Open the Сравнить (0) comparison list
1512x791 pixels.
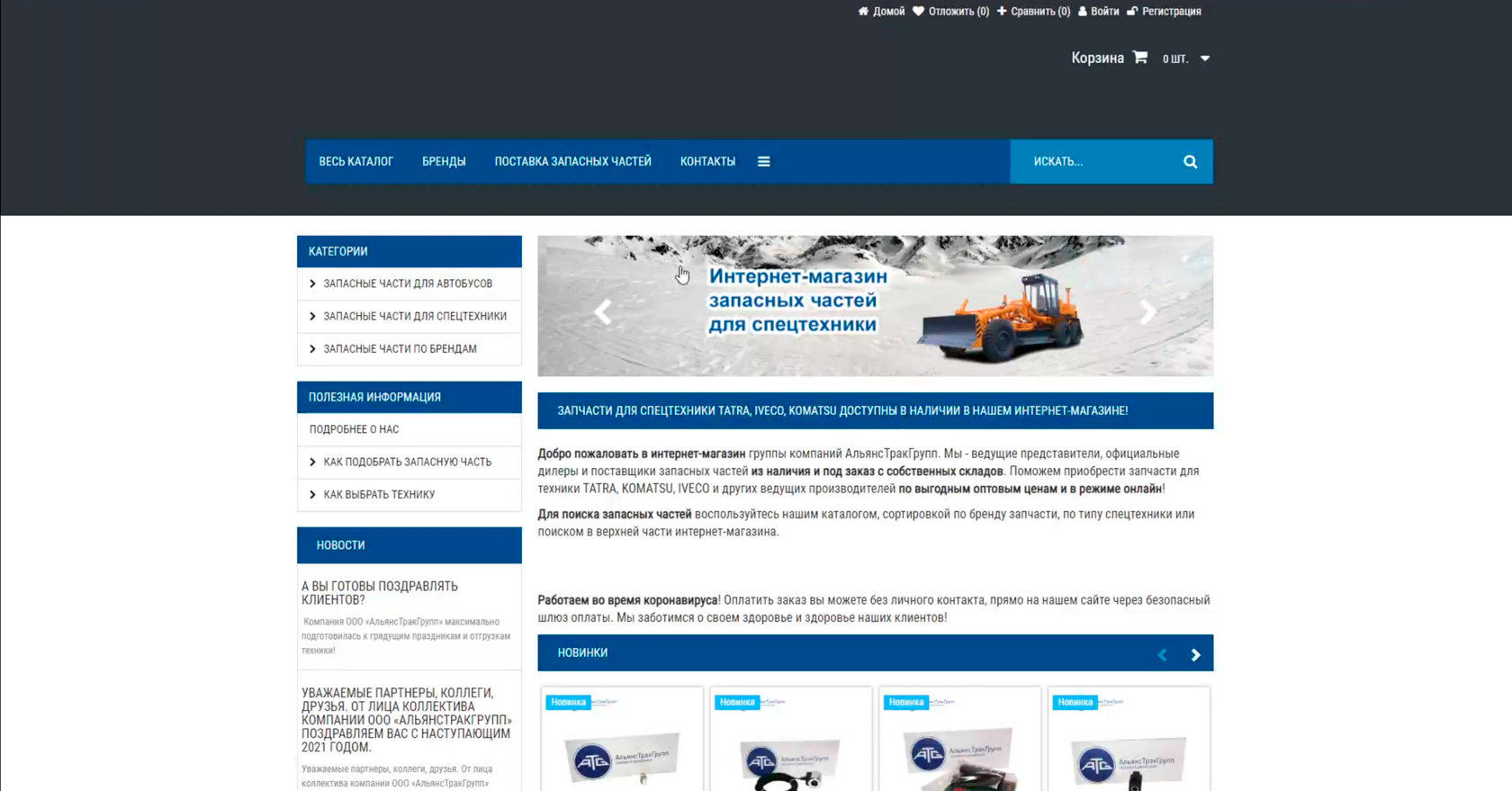pos(1033,12)
